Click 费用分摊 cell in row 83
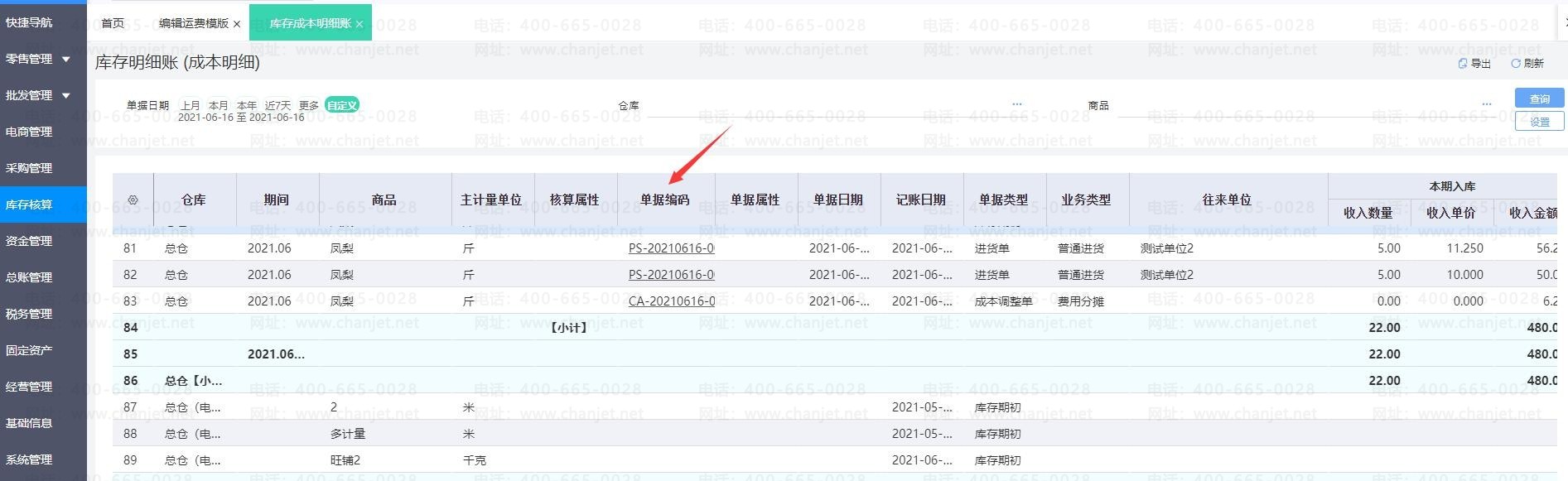This screenshot has height=481, width=1568. [x=1081, y=301]
